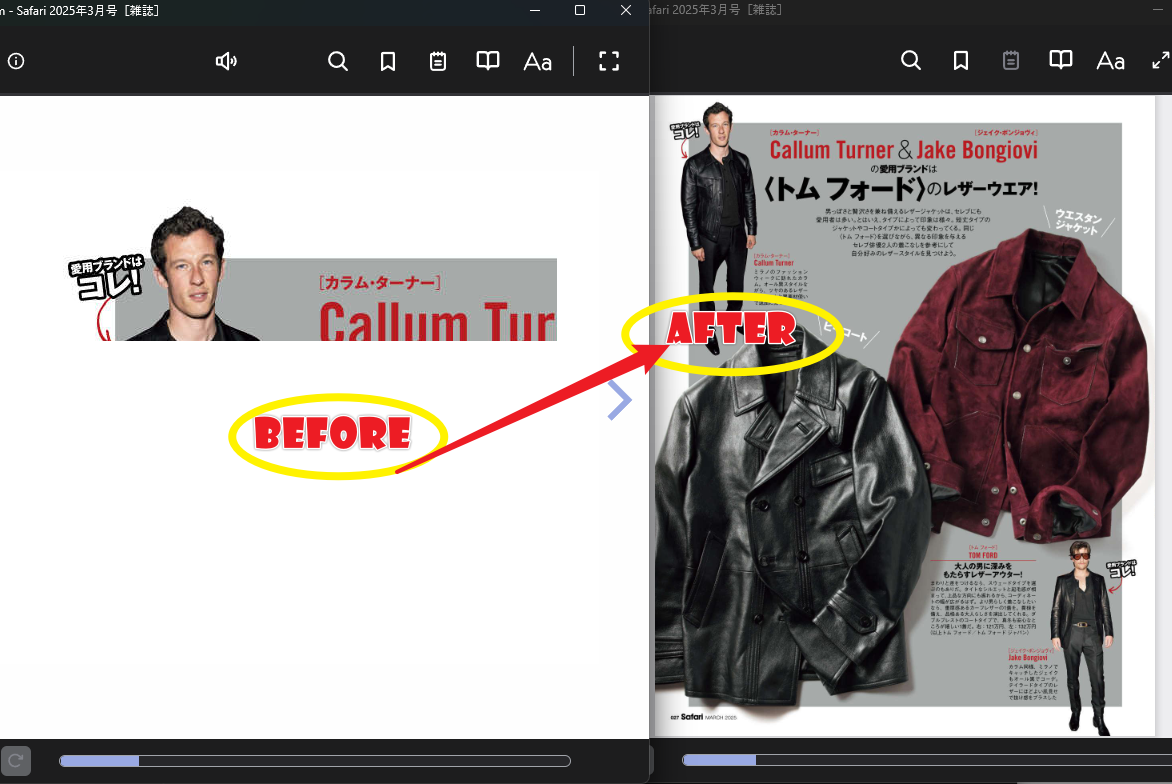Bookmark this page in the right window
The width and height of the screenshot is (1172, 784).
click(961, 61)
